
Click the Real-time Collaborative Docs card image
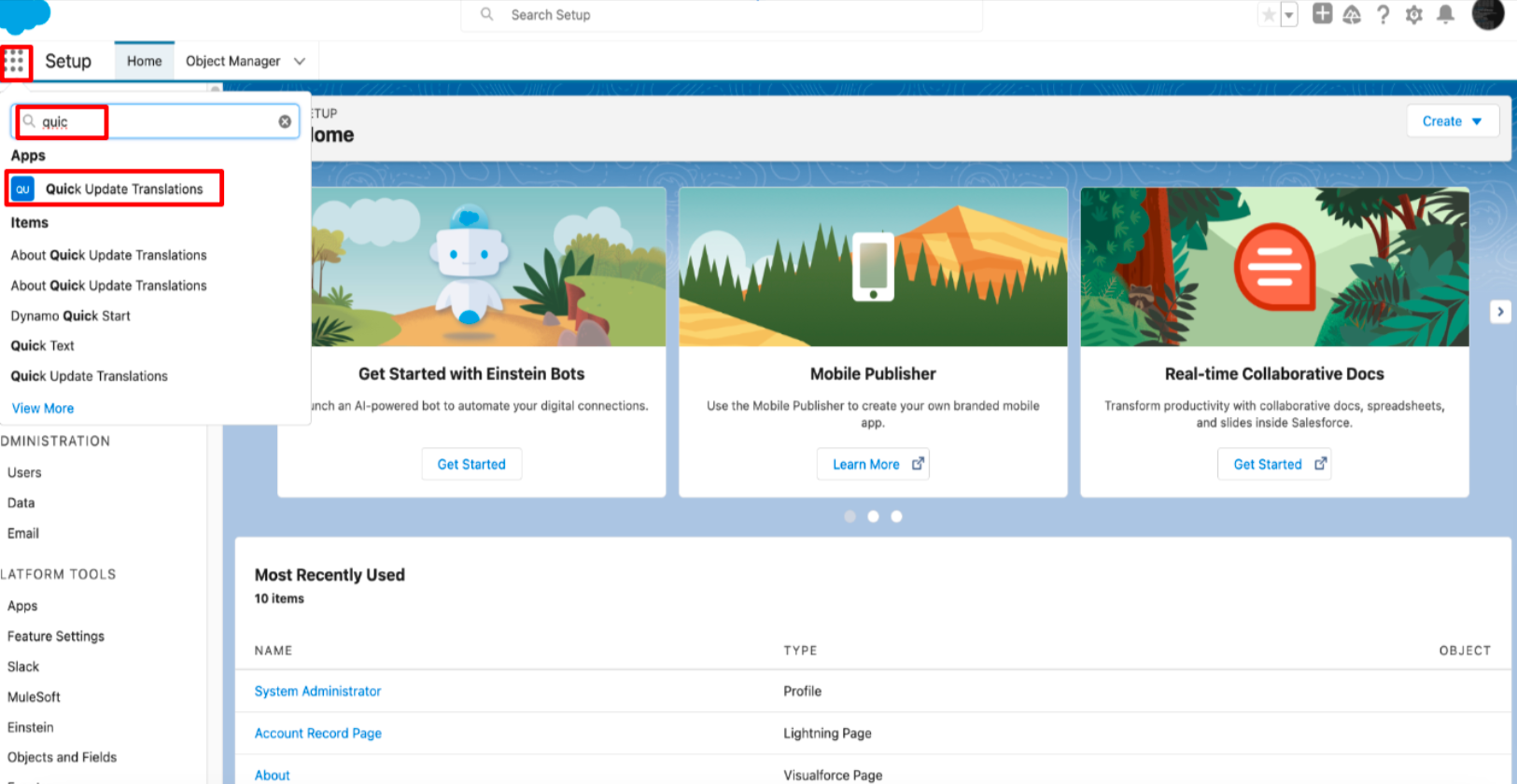tap(1274, 267)
